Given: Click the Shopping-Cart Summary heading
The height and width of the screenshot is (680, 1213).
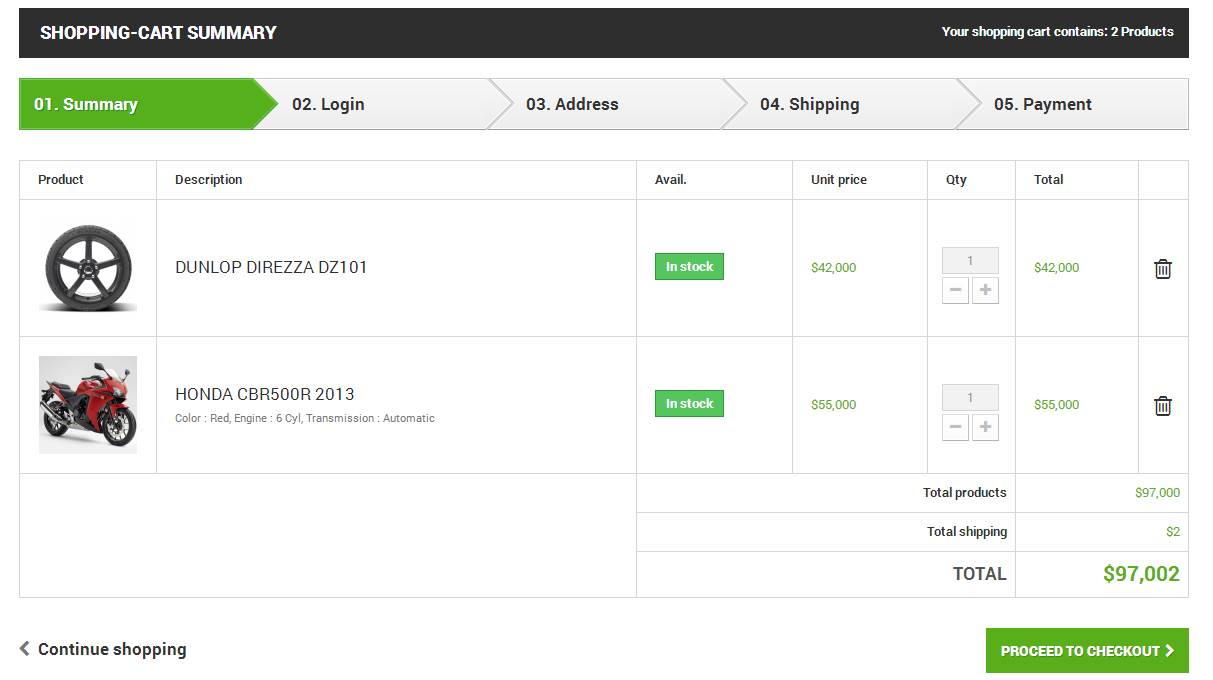Looking at the screenshot, I should coord(158,33).
